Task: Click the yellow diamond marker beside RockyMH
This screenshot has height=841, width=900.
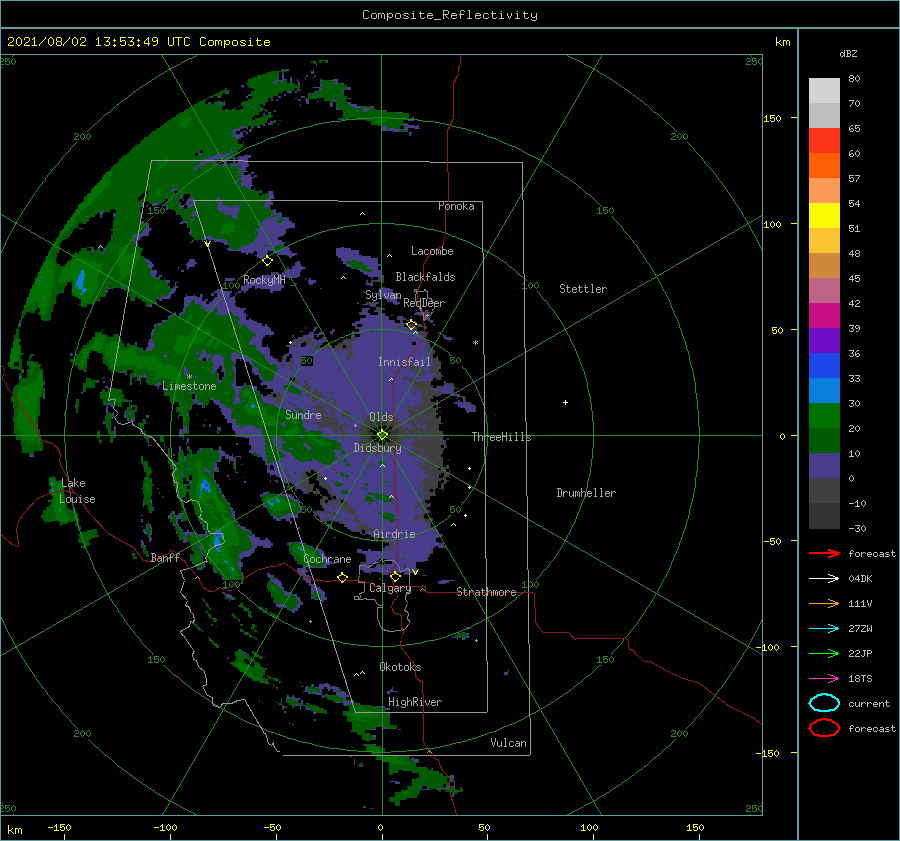Action: click(267, 261)
